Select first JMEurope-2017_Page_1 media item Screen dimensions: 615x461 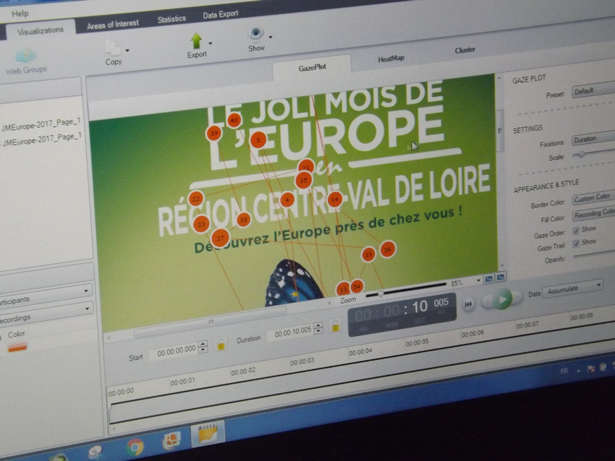[x=41, y=124]
